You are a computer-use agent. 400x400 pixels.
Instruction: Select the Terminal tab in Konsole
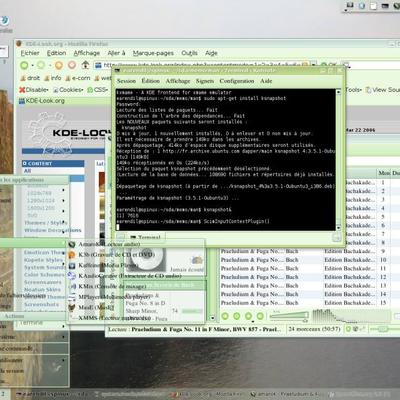point(146,237)
